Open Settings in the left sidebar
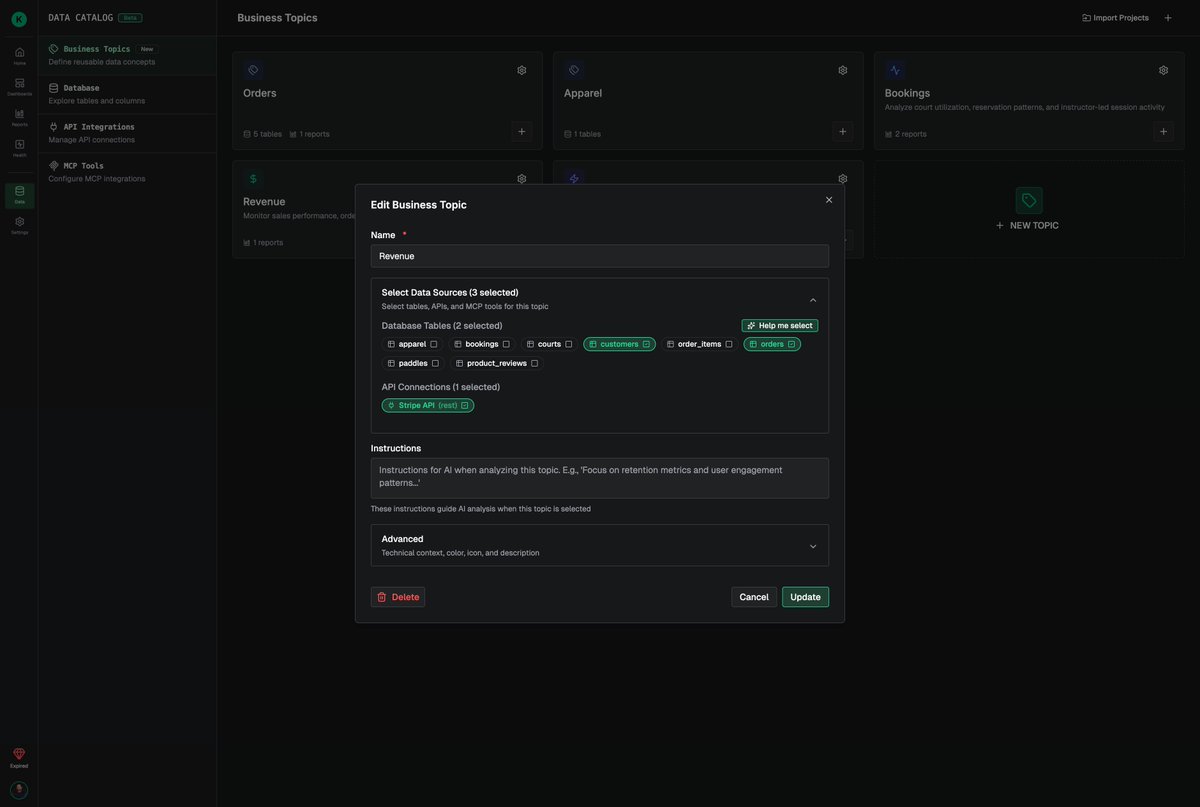 tap(19, 225)
